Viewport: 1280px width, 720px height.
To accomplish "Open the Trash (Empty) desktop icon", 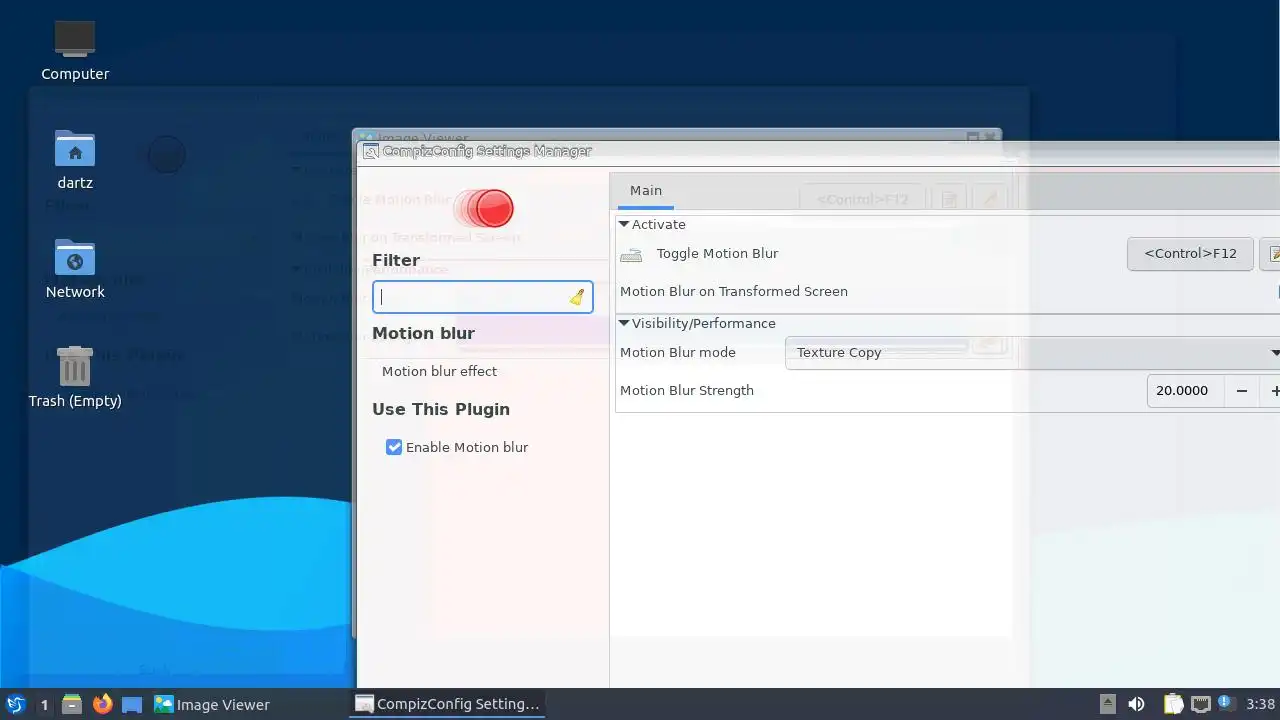I will coord(75,366).
